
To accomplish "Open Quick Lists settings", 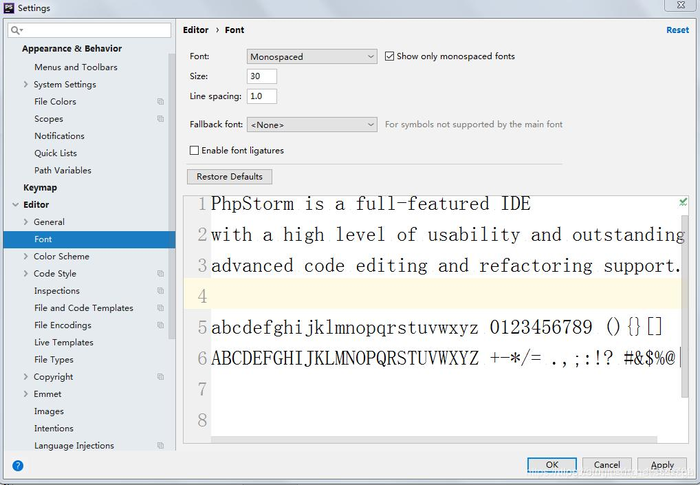I will [55, 153].
